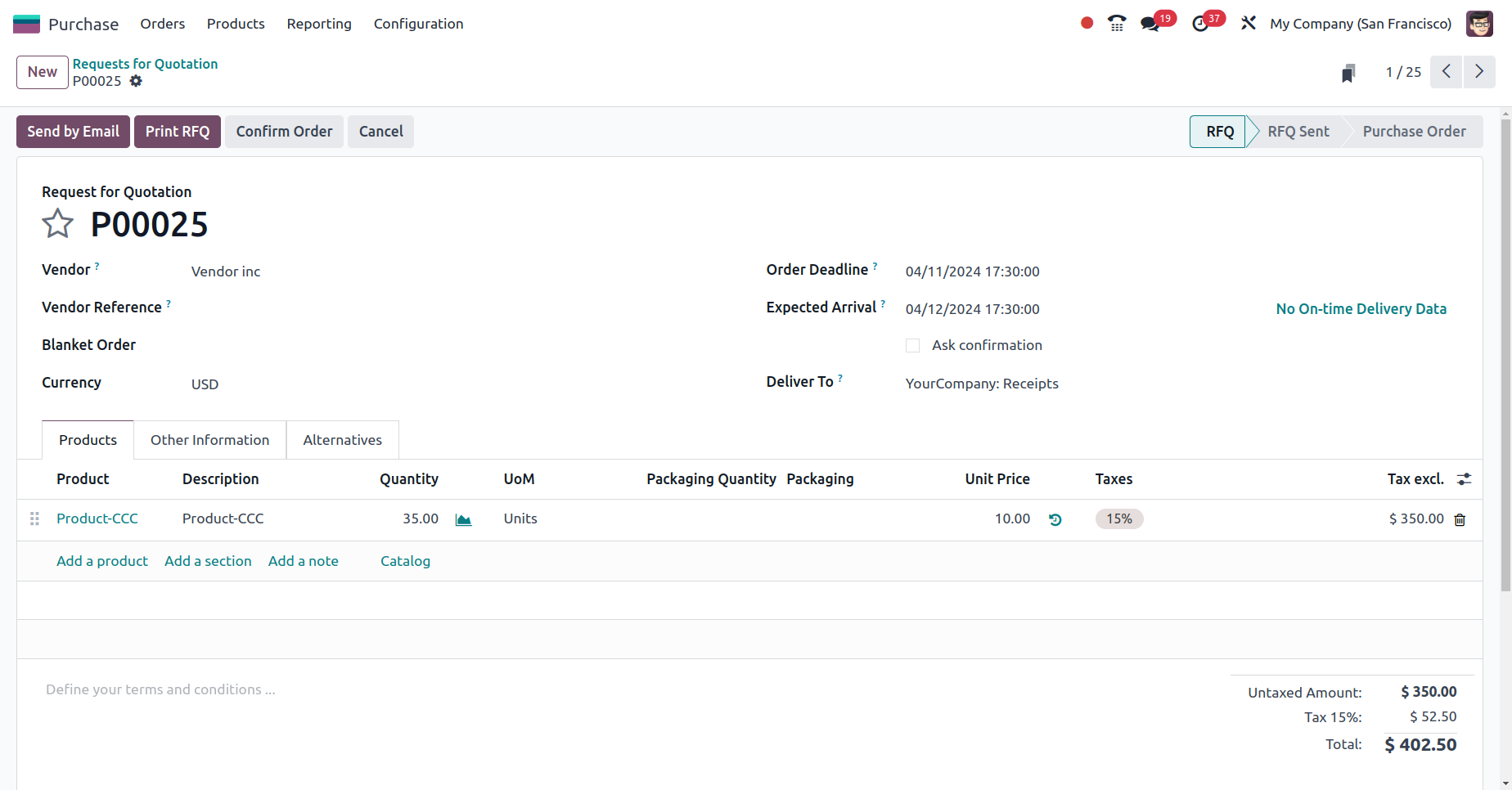This screenshot has height=790, width=1512.
Task: Click the forecast graph icon on Product-CCC line
Action: pyautogui.click(x=463, y=518)
